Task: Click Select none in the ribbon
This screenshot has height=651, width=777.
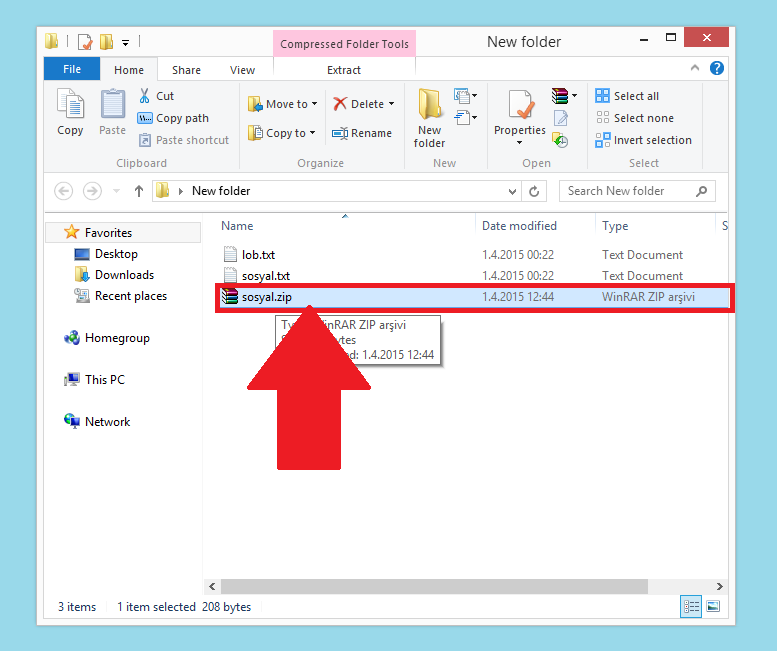Action: click(x=635, y=118)
